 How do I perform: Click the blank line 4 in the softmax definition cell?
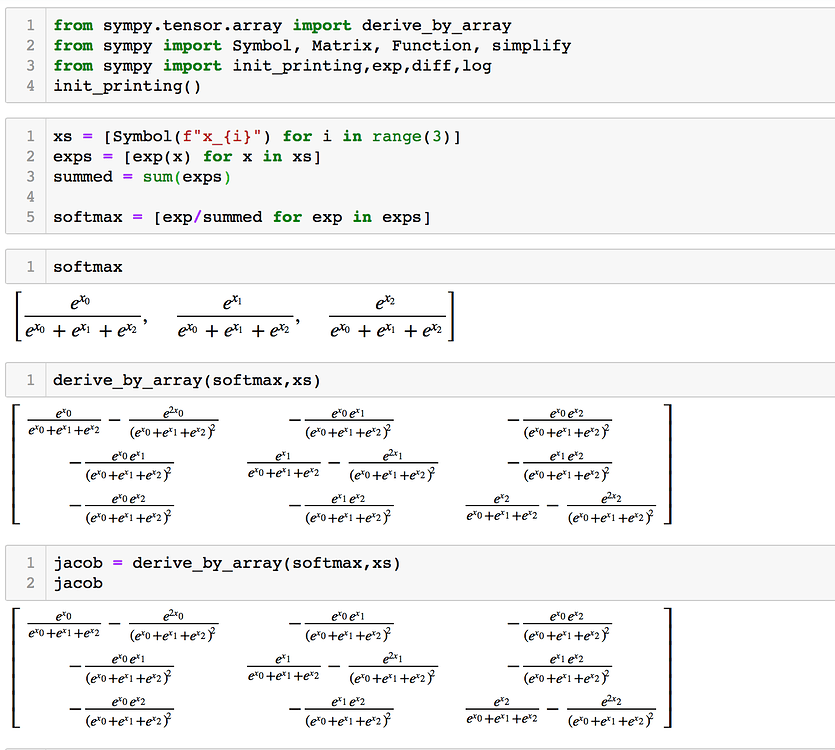pos(300,197)
